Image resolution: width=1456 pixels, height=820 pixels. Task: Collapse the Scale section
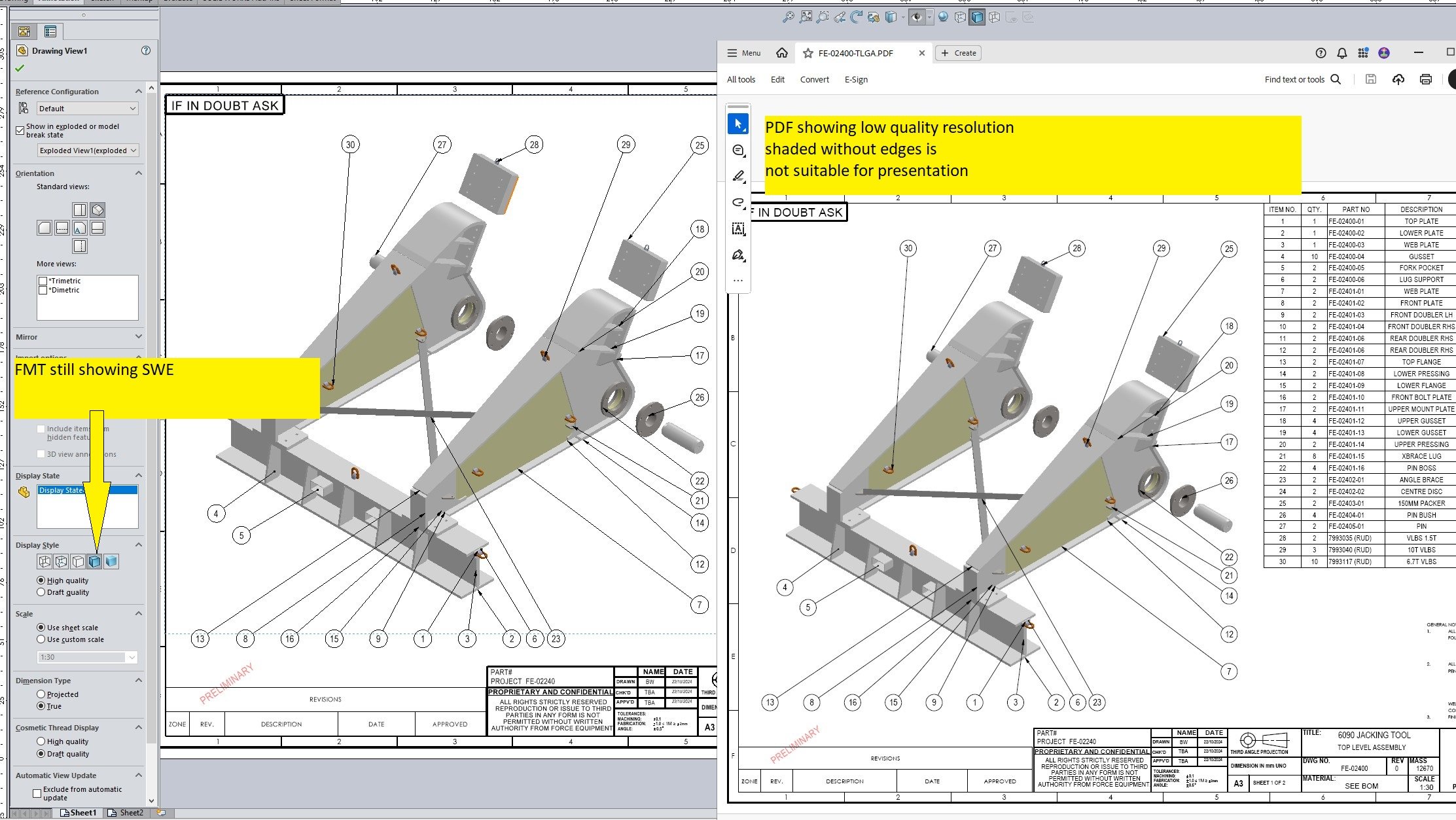139,614
